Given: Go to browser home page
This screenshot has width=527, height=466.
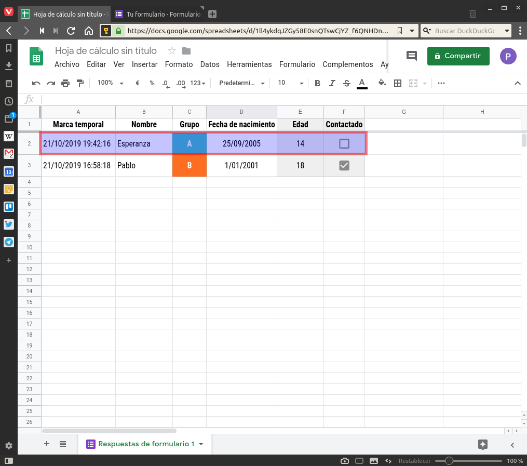Looking at the screenshot, I should [x=89, y=31].
